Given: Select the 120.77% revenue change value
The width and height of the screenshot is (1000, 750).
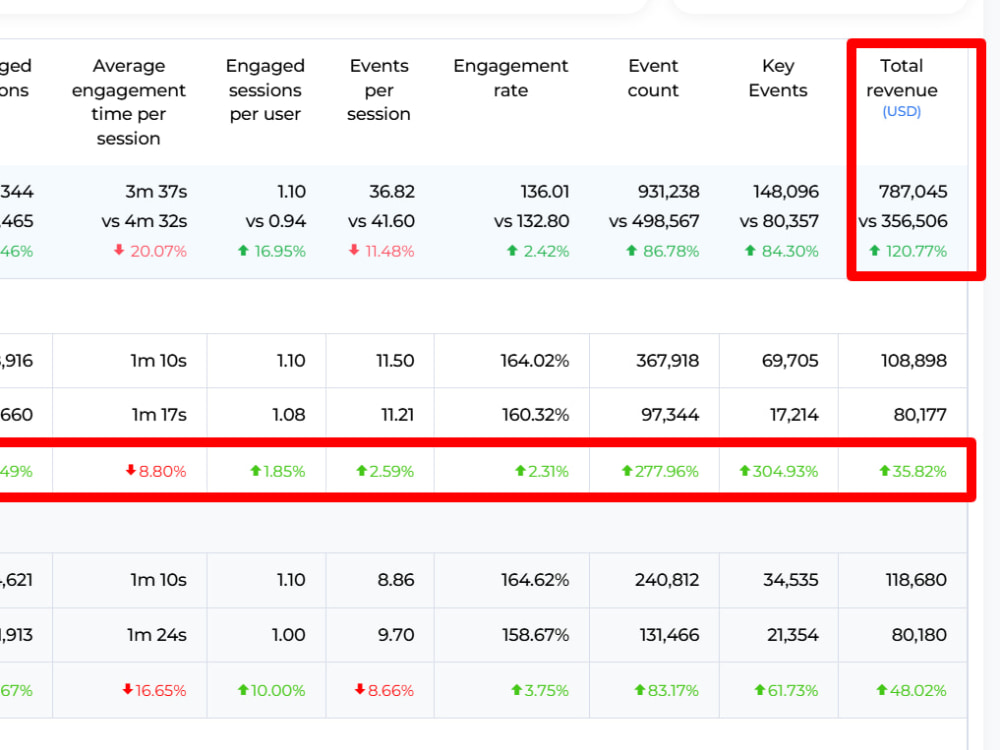Looking at the screenshot, I should click(x=916, y=251).
